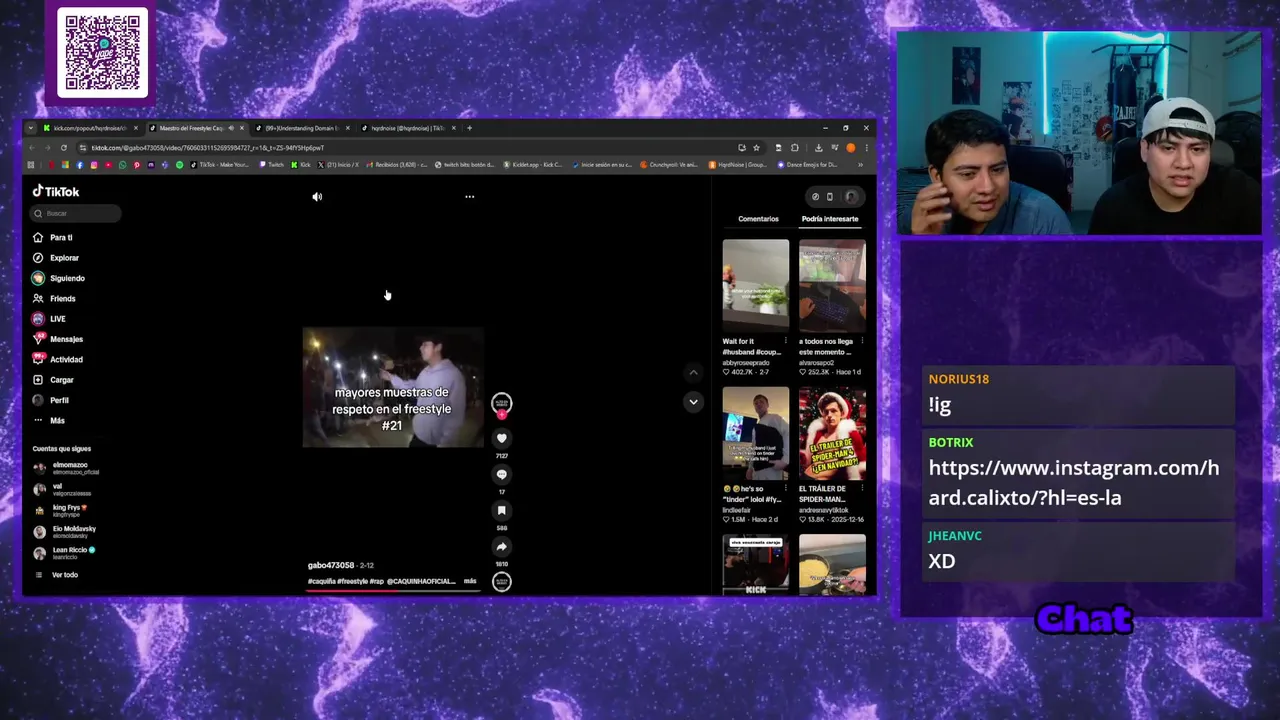The image size is (1280, 720).
Task: Open Twitch bookmark in bookmarks bar
Action: pos(270,165)
